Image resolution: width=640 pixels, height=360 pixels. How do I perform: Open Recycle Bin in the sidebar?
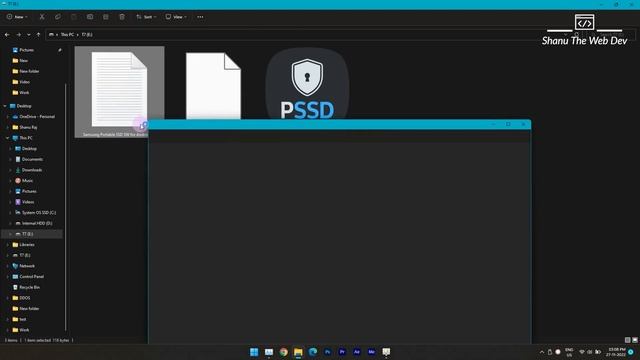[x=29, y=287]
